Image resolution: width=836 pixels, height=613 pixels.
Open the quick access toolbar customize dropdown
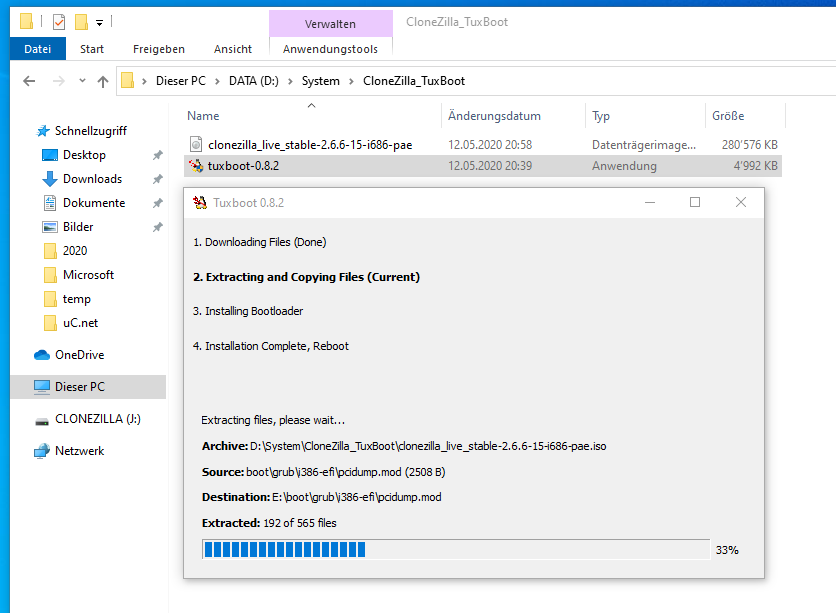pyautogui.click(x=100, y=22)
